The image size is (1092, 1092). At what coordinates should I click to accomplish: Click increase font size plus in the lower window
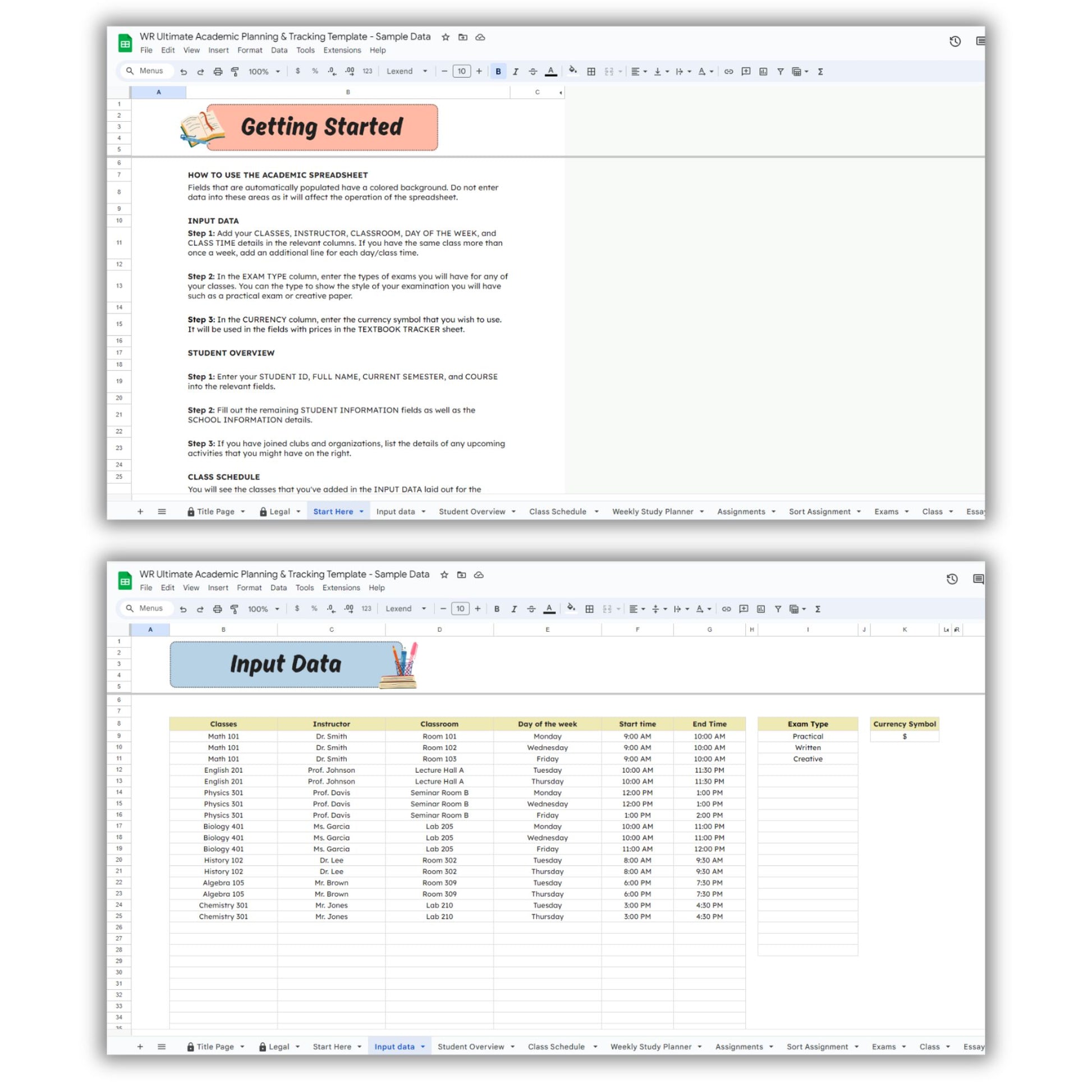(478, 609)
